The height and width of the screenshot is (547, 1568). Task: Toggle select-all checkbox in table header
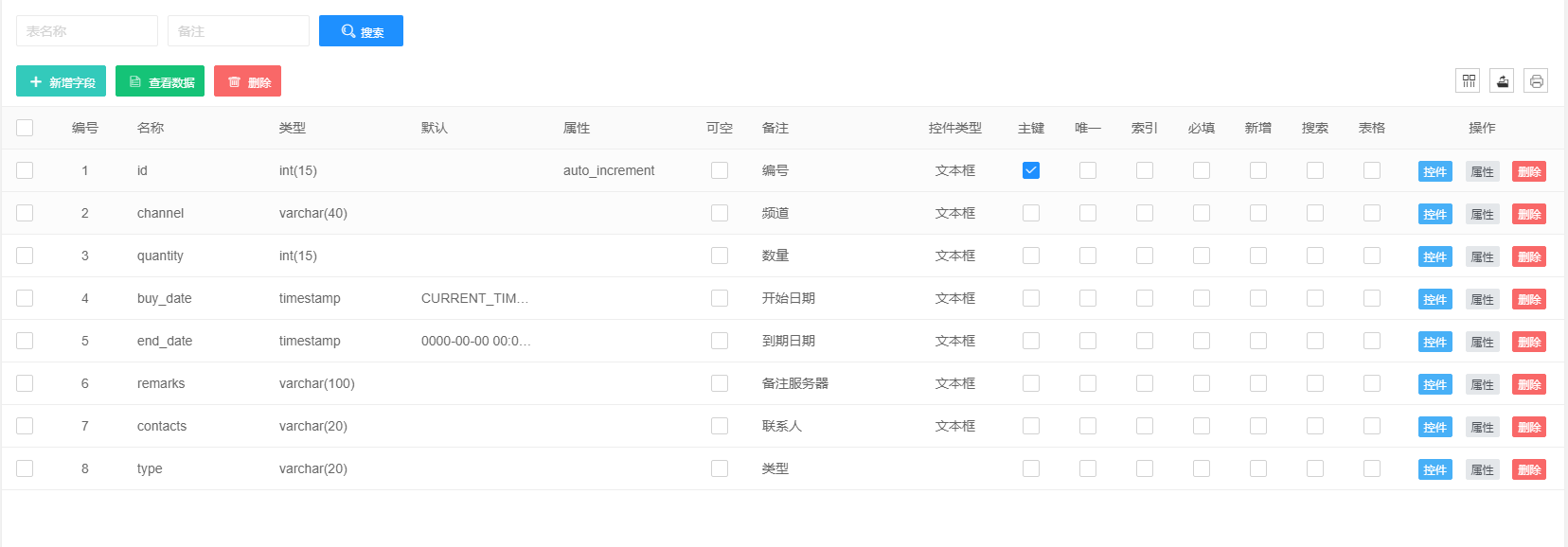(x=25, y=128)
